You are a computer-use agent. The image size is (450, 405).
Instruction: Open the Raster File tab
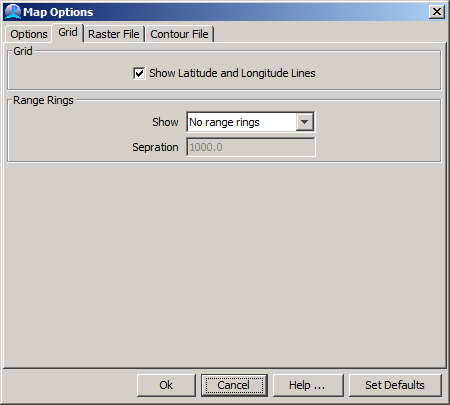114,34
